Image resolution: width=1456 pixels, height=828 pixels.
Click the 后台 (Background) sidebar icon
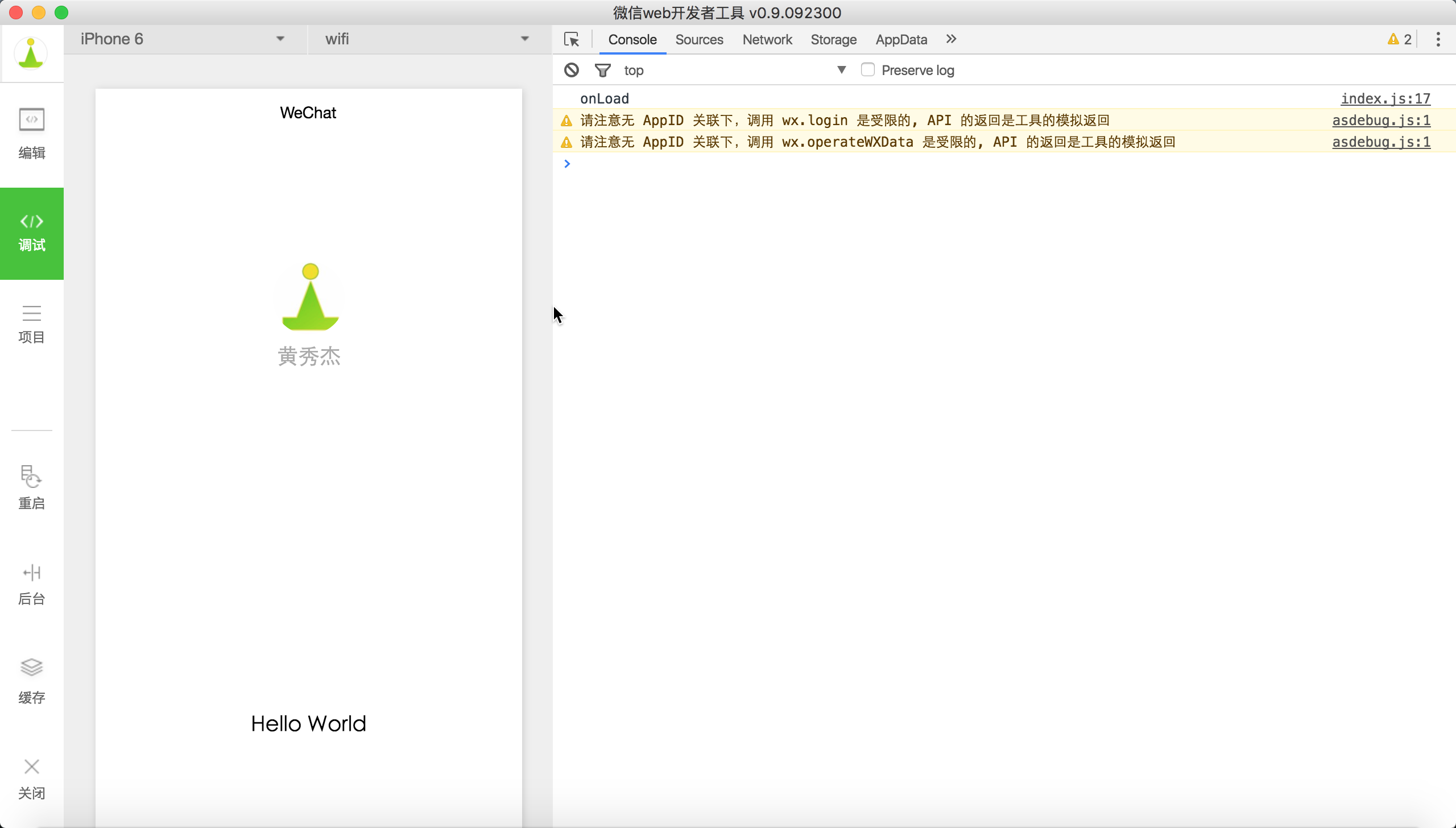point(31,583)
